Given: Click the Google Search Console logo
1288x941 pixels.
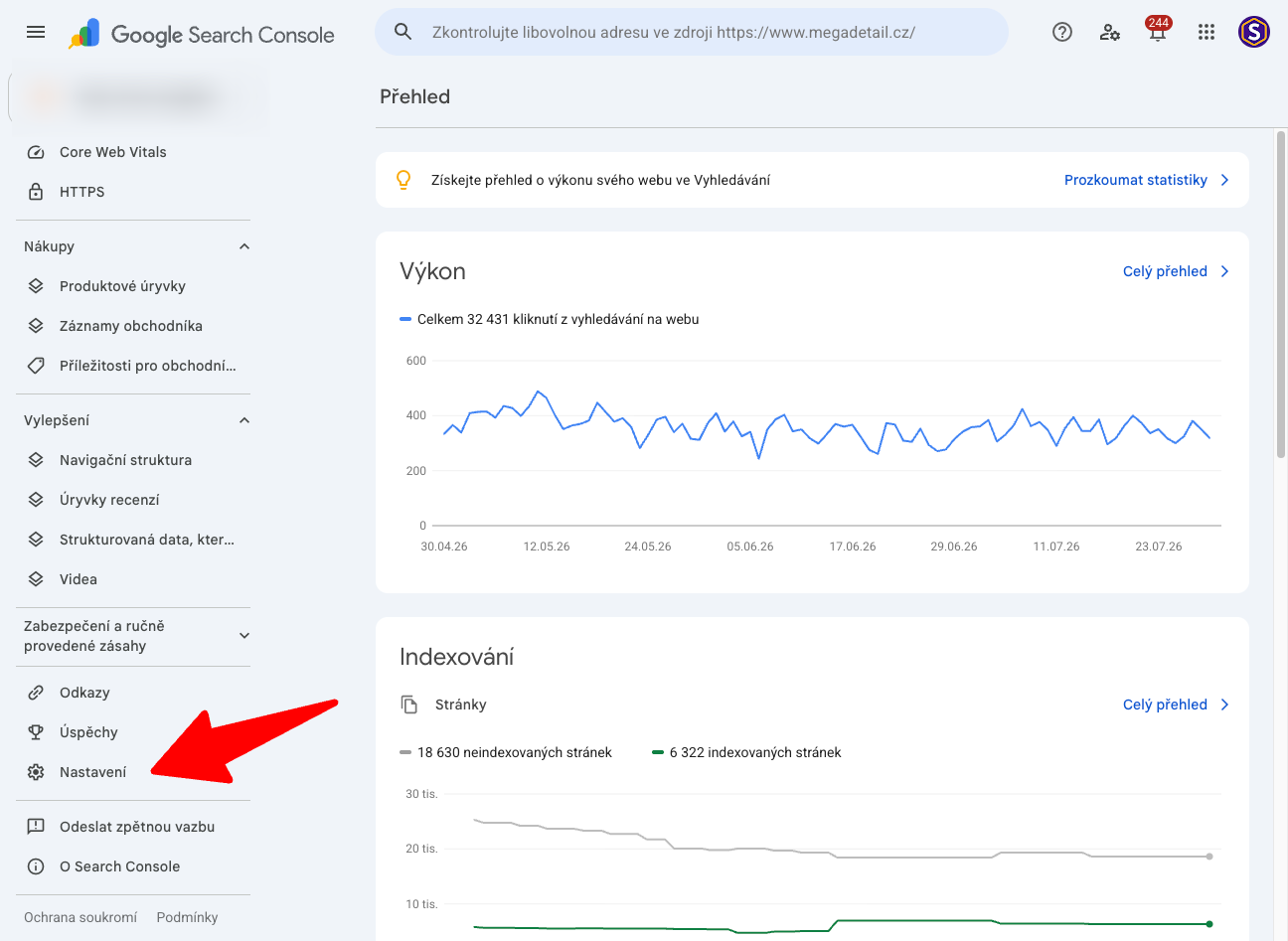Looking at the screenshot, I should tap(202, 35).
